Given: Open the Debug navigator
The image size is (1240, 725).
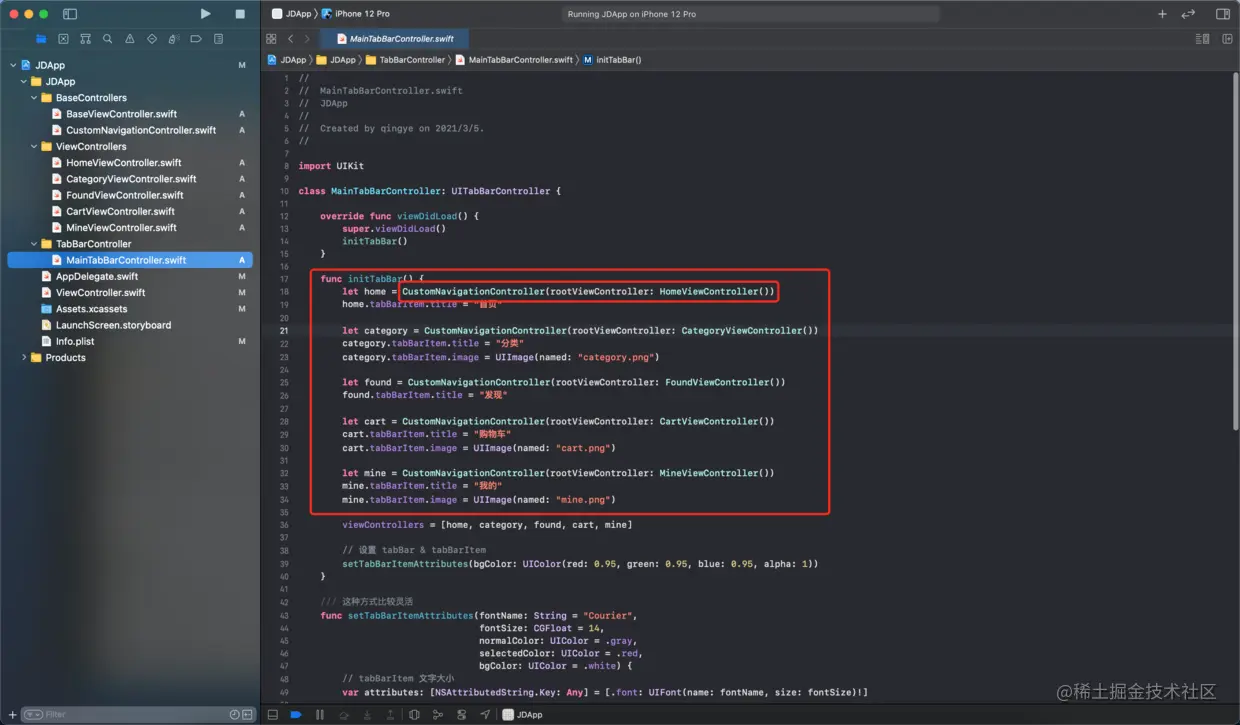Looking at the screenshot, I should [174, 39].
